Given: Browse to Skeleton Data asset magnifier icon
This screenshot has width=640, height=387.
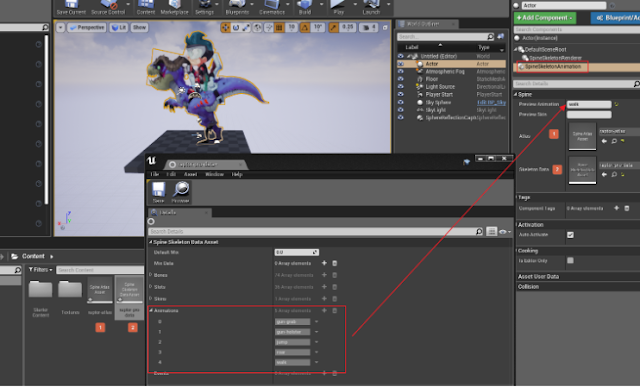Looking at the screenshot, I should pyautogui.click(x=614, y=174).
